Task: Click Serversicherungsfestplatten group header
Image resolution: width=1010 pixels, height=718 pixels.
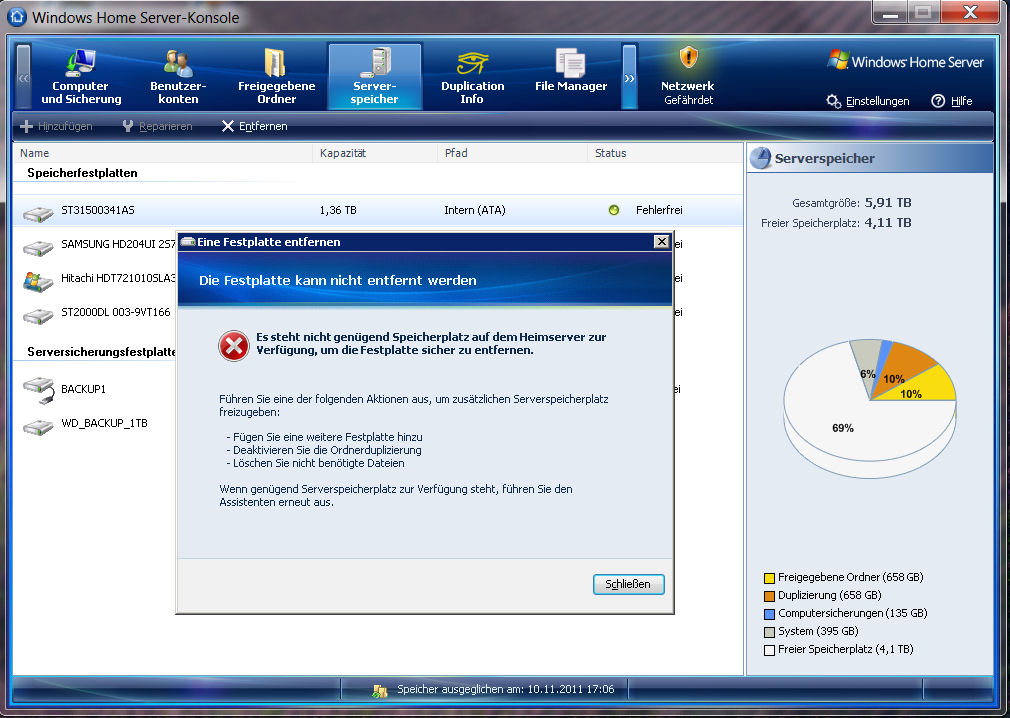Action: tap(101, 352)
